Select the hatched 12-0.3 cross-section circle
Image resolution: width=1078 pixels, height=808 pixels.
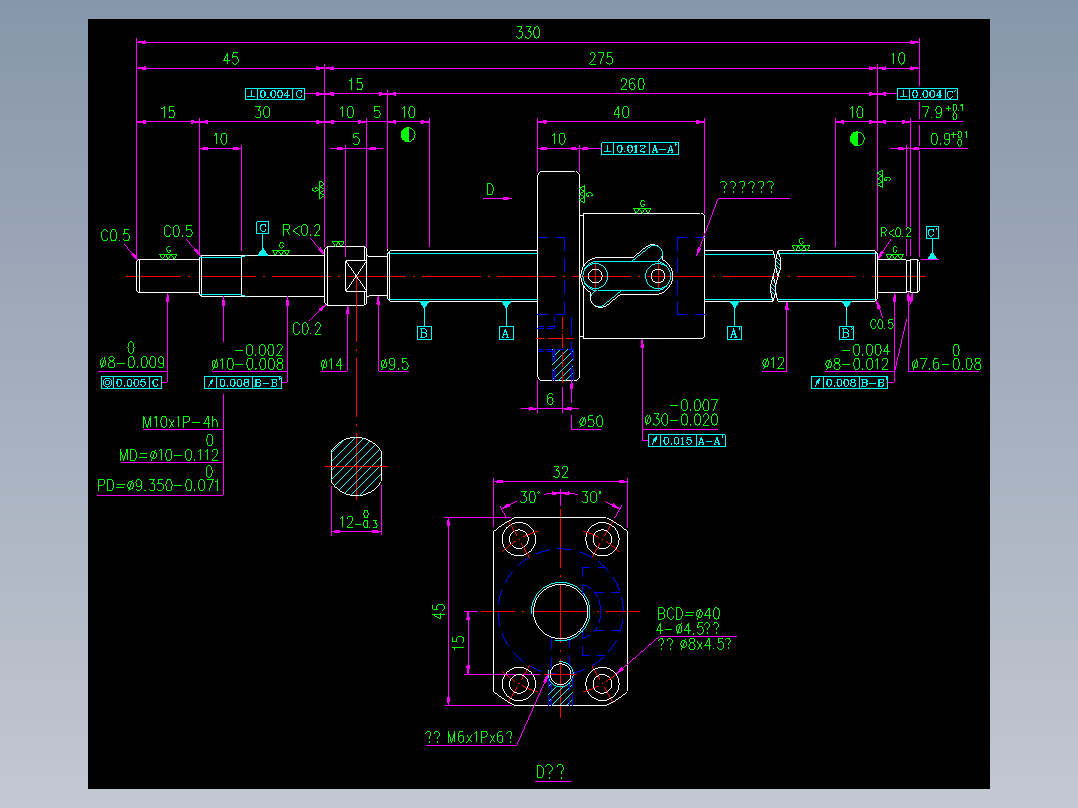click(x=357, y=466)
